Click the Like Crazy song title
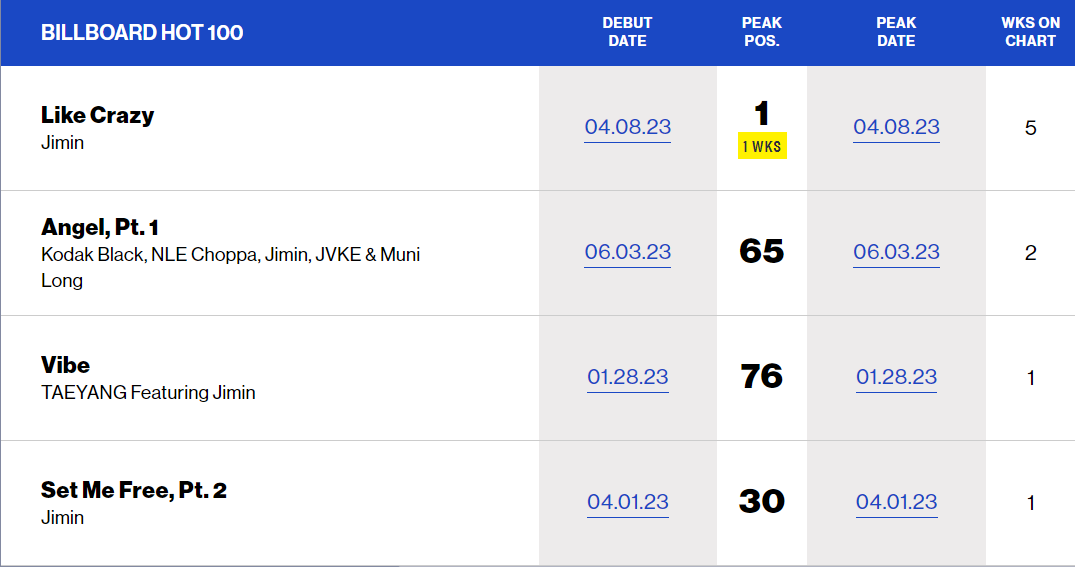Screen dimensions: 1075x567 point(97,115)
